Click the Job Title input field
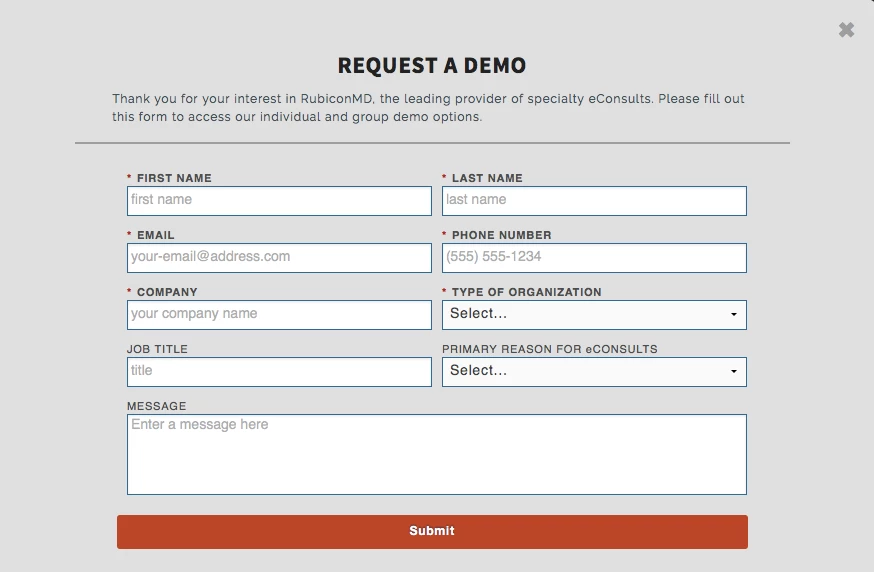This screenshot has height=572, width=874. click(279, 371)
